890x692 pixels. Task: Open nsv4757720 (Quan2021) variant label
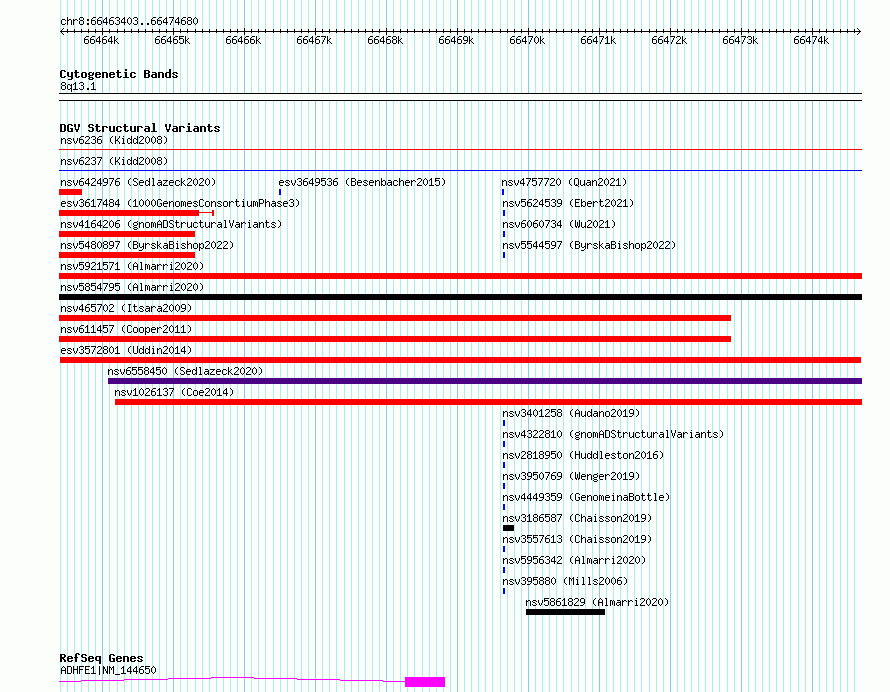pyautogui.click(x=564, y=182)
